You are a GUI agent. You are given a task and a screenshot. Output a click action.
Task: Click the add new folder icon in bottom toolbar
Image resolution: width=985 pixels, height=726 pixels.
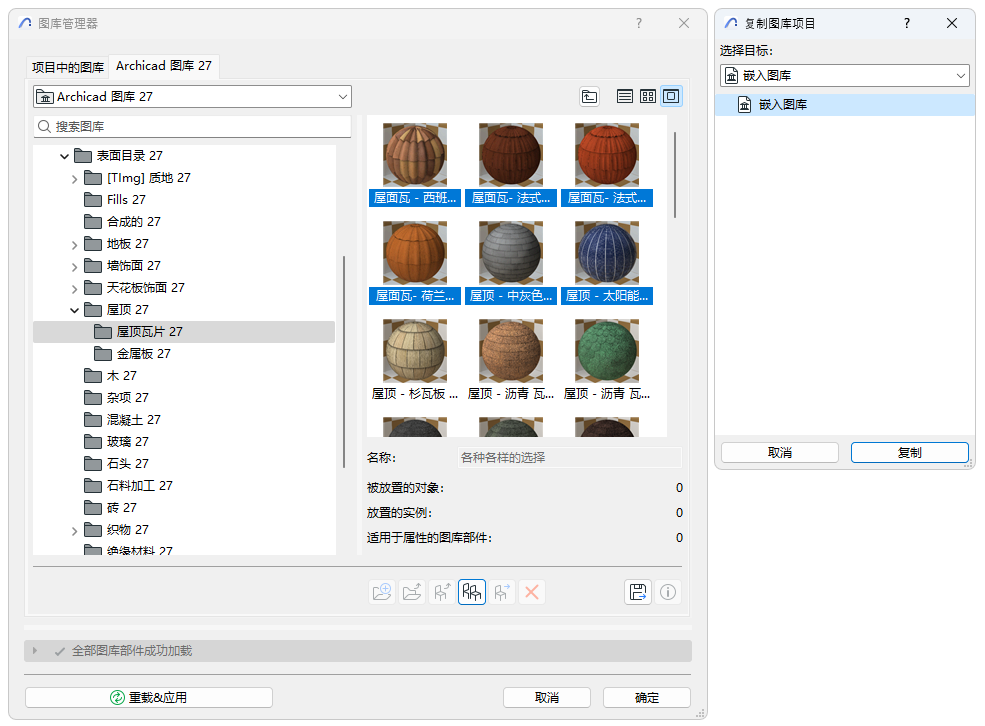tap(382, 592)
